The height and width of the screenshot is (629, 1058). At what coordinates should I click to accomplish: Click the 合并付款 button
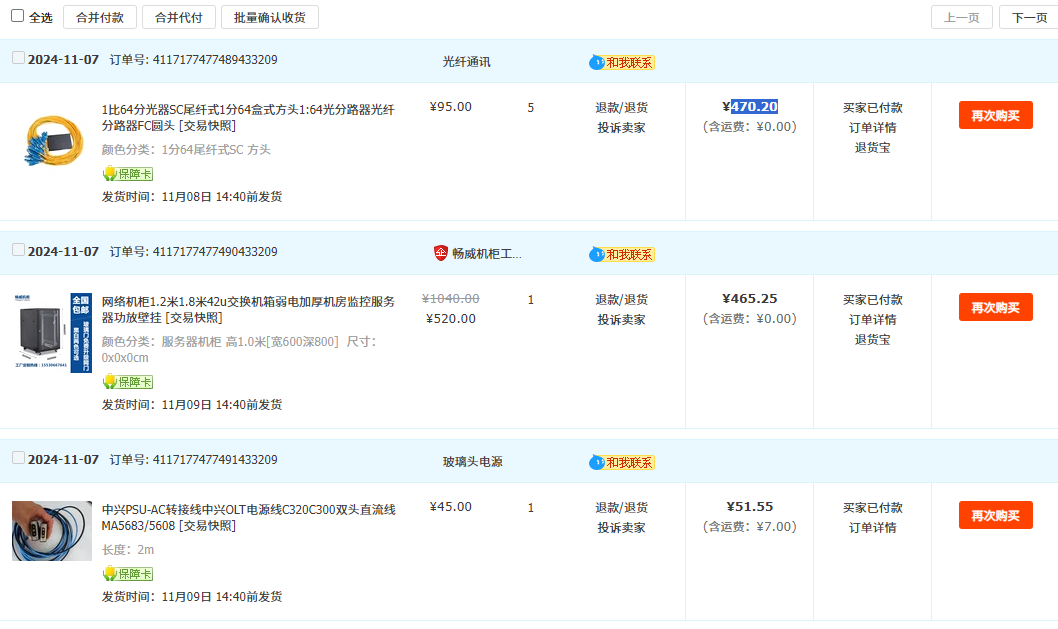[x=100, y=17]
